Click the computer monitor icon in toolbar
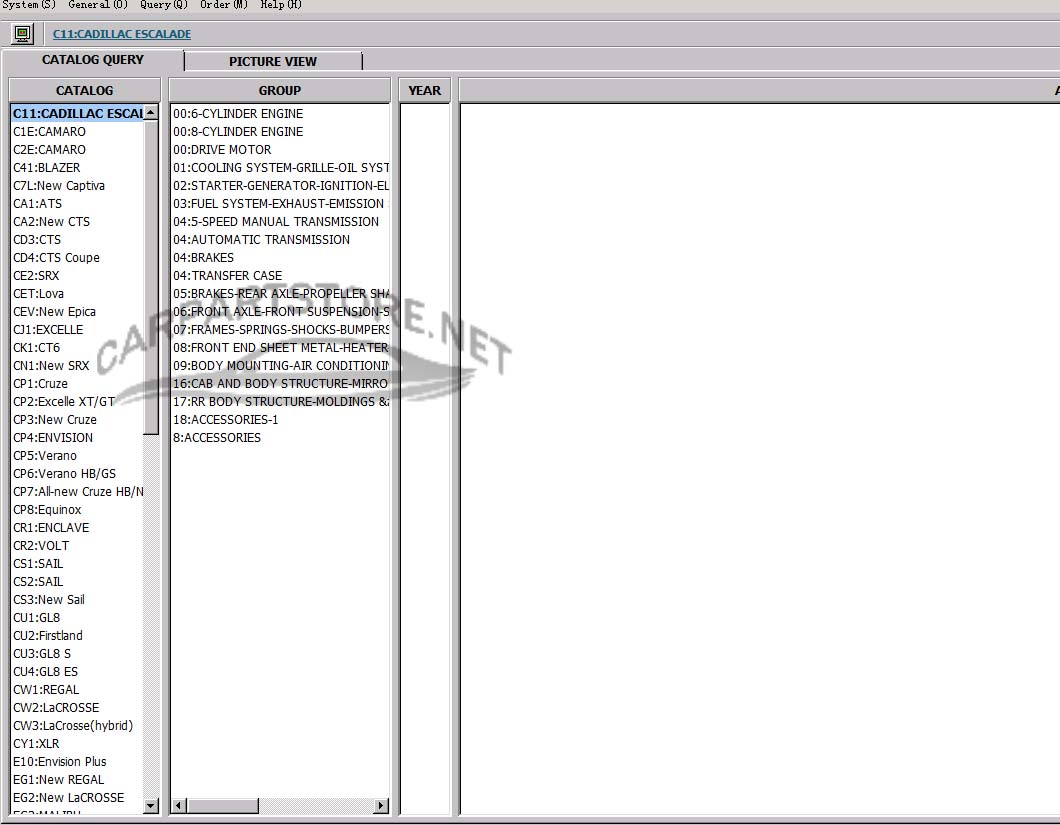The image size is (1060, 825). 22,34
